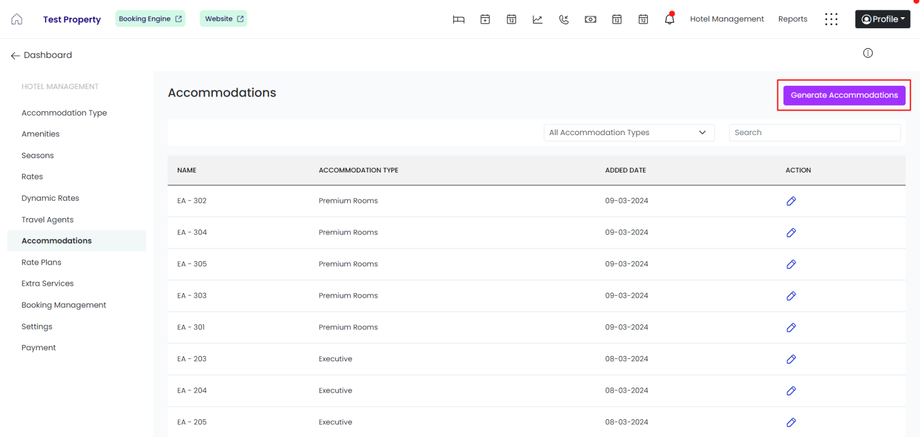Open the apps grid menu
Viewport: 920px width, 437px height.
pos(831,19)
